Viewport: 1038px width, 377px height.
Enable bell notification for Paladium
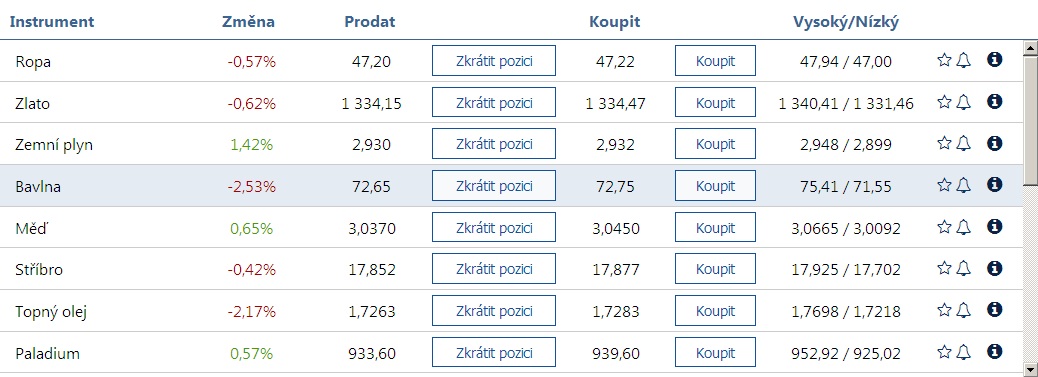coord(963,352)
